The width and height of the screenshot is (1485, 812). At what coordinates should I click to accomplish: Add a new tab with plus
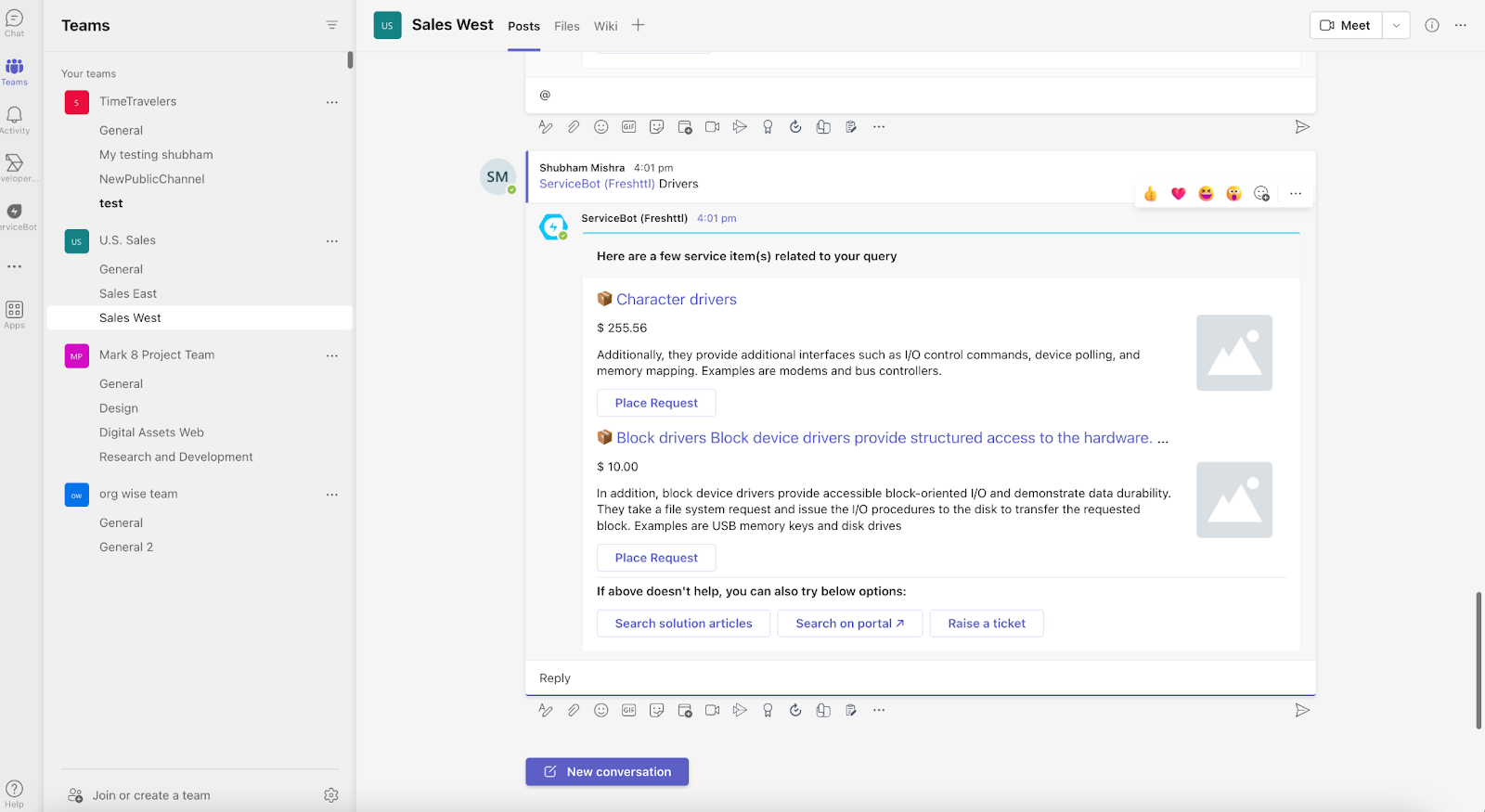point(638,25)
